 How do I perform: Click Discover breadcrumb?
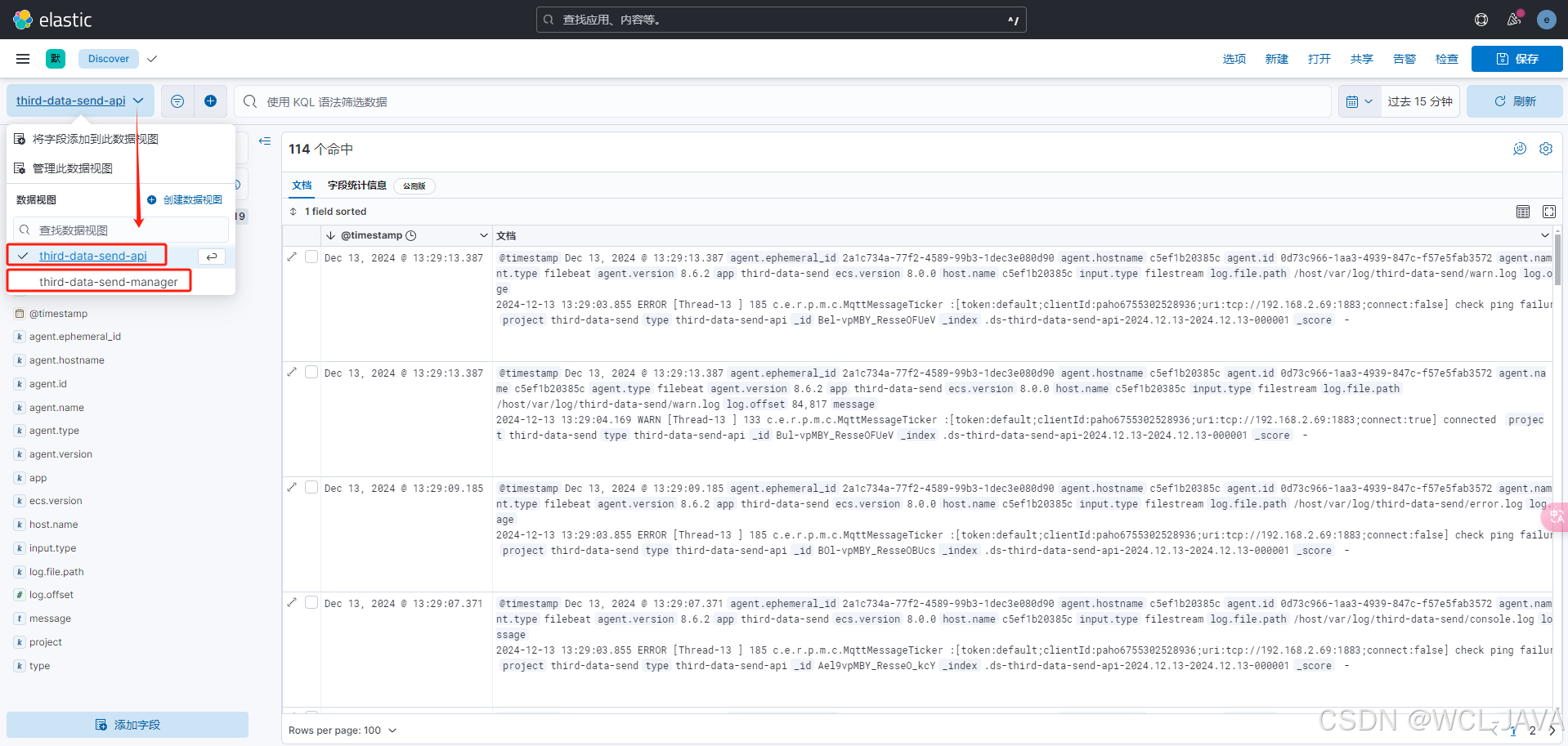click(109, 59)
